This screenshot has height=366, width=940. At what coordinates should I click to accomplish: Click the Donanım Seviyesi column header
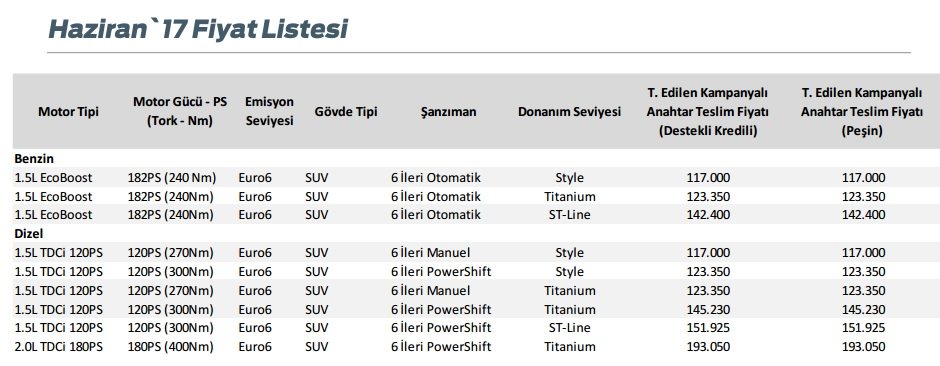[570, 111]
